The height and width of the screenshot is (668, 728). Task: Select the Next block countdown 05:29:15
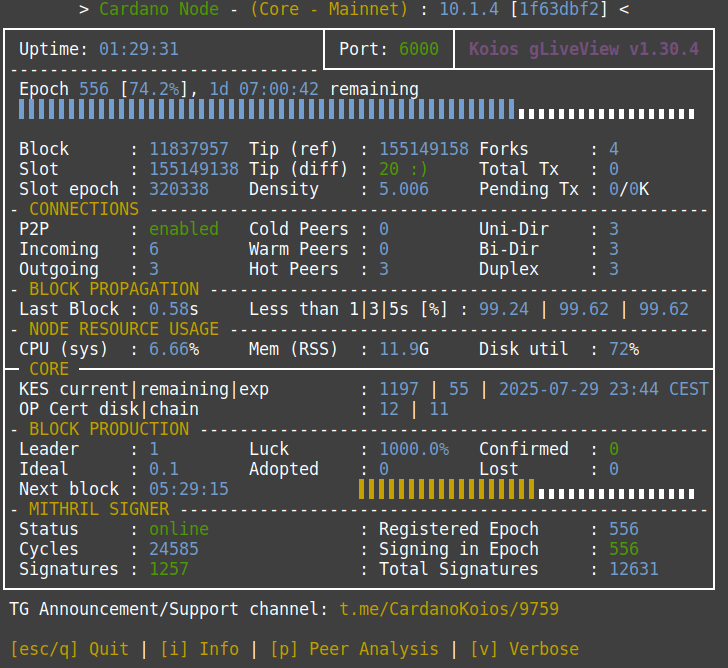[x=188, y=489]
